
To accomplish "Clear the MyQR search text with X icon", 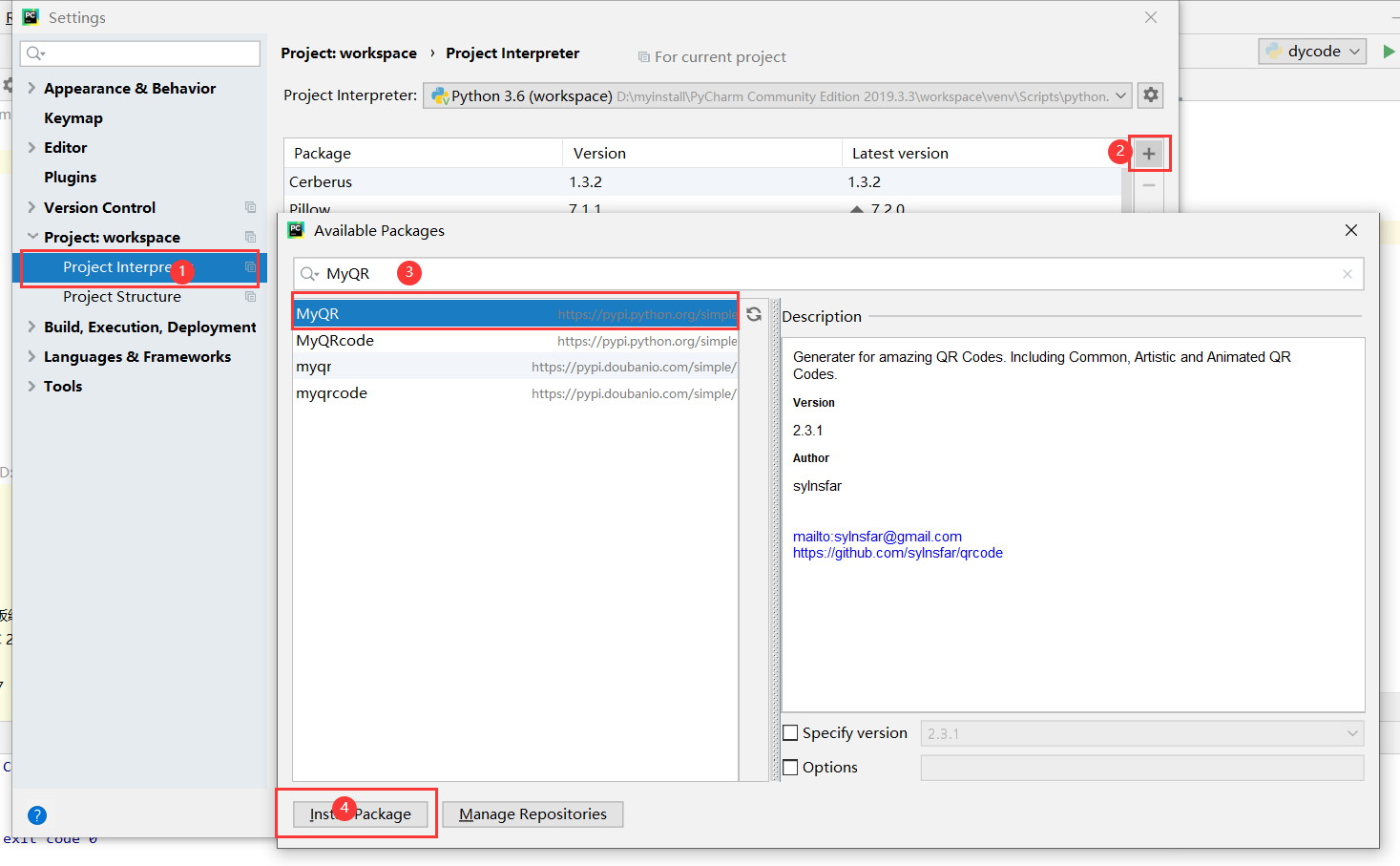I will [x=1348, y=274].
